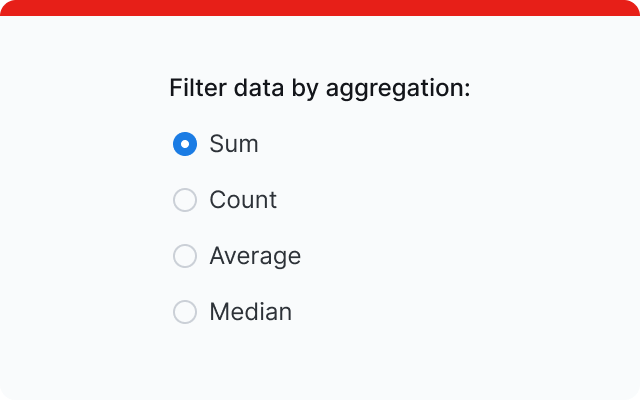Select the Sum radio button
Image resolution: width=640 pixels, height=400 pixels.
(185, 144)
